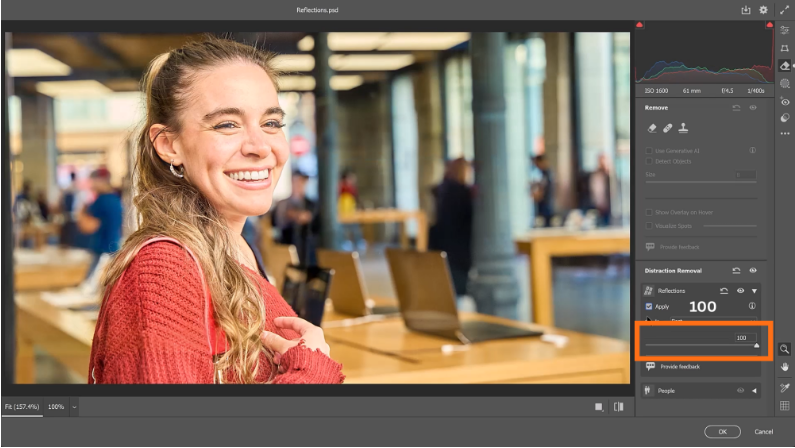Open the zoom level dropdown arrow

pyautogui.click(x=75, y=407)
